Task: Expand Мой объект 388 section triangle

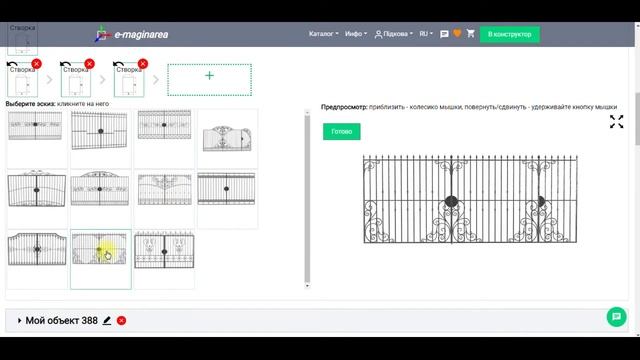Action: click(19, 321)
